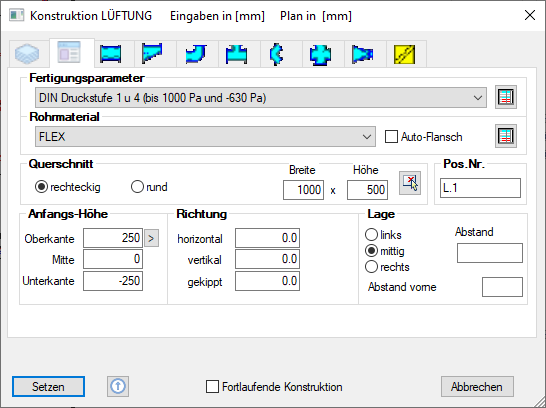Choose the duct elbow bend tab icon

(x=196, y=54)
